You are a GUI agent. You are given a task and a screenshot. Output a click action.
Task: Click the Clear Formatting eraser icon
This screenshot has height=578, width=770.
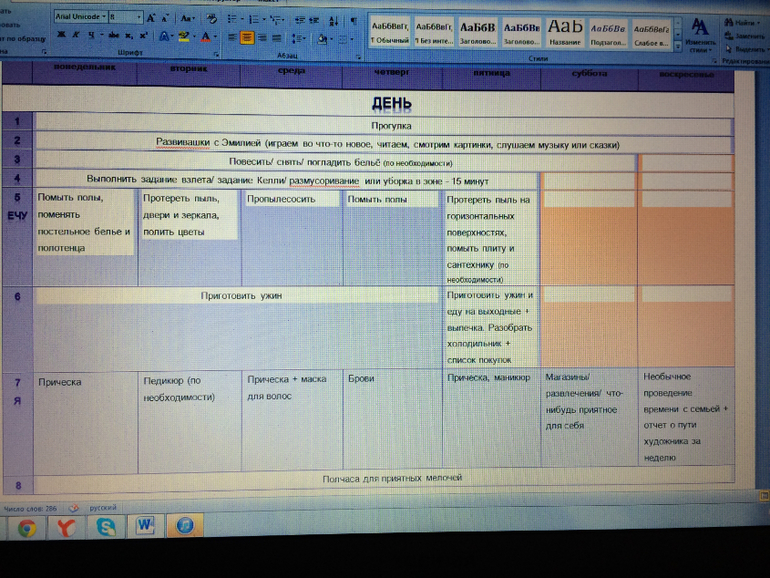pyautogui.click(x=211, y=18)
